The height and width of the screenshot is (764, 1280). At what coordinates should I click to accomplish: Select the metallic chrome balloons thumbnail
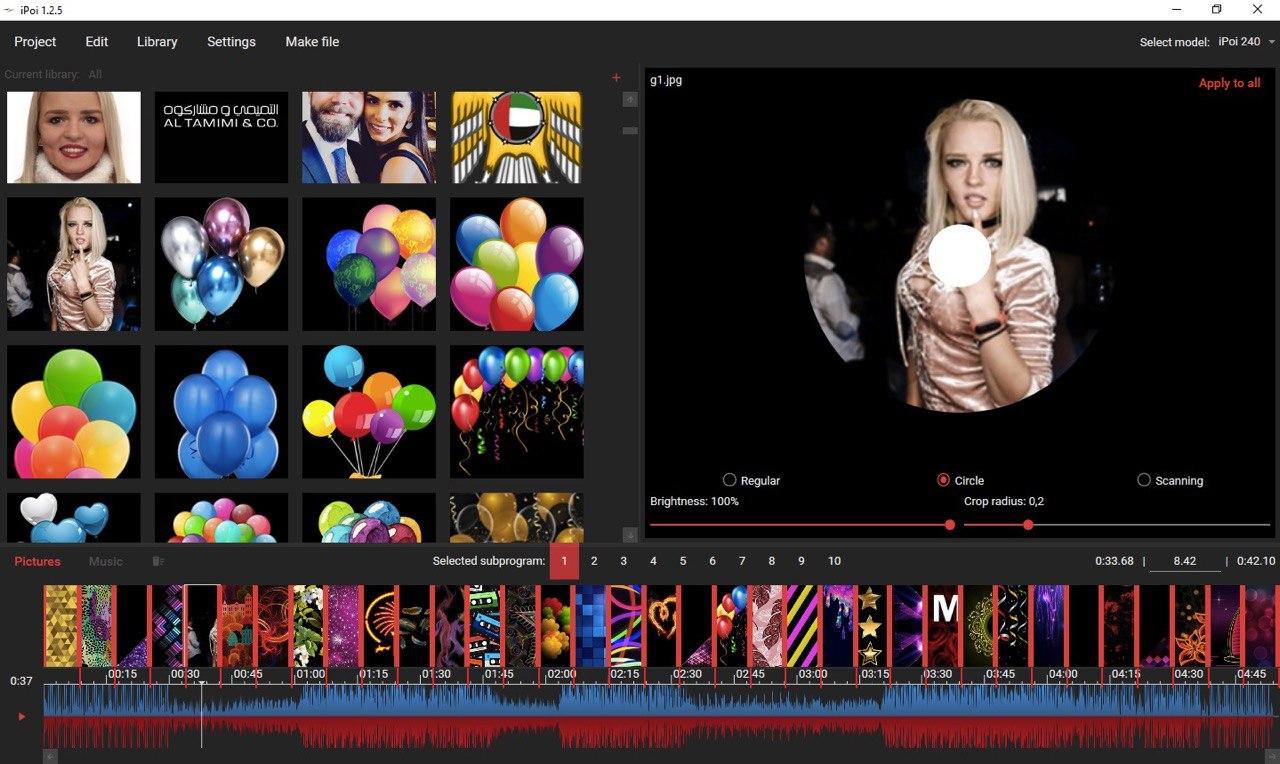221,264
